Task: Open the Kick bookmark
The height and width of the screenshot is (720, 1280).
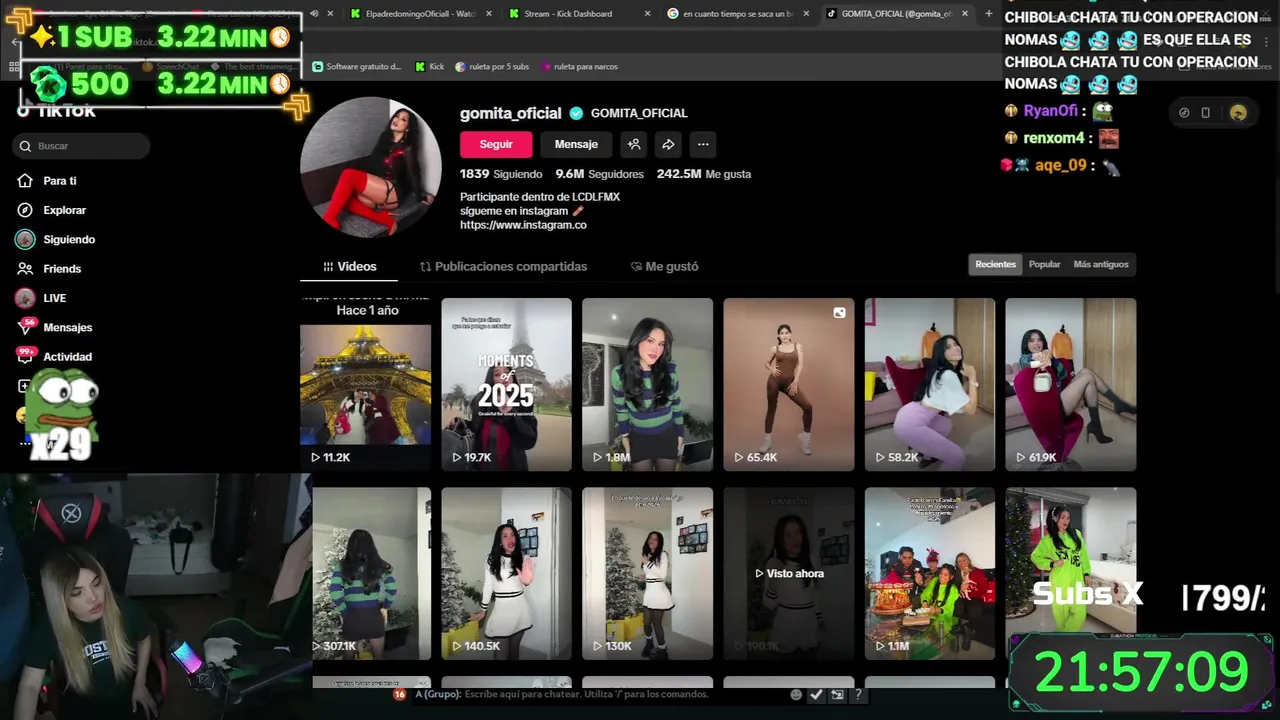Action: 430,67
